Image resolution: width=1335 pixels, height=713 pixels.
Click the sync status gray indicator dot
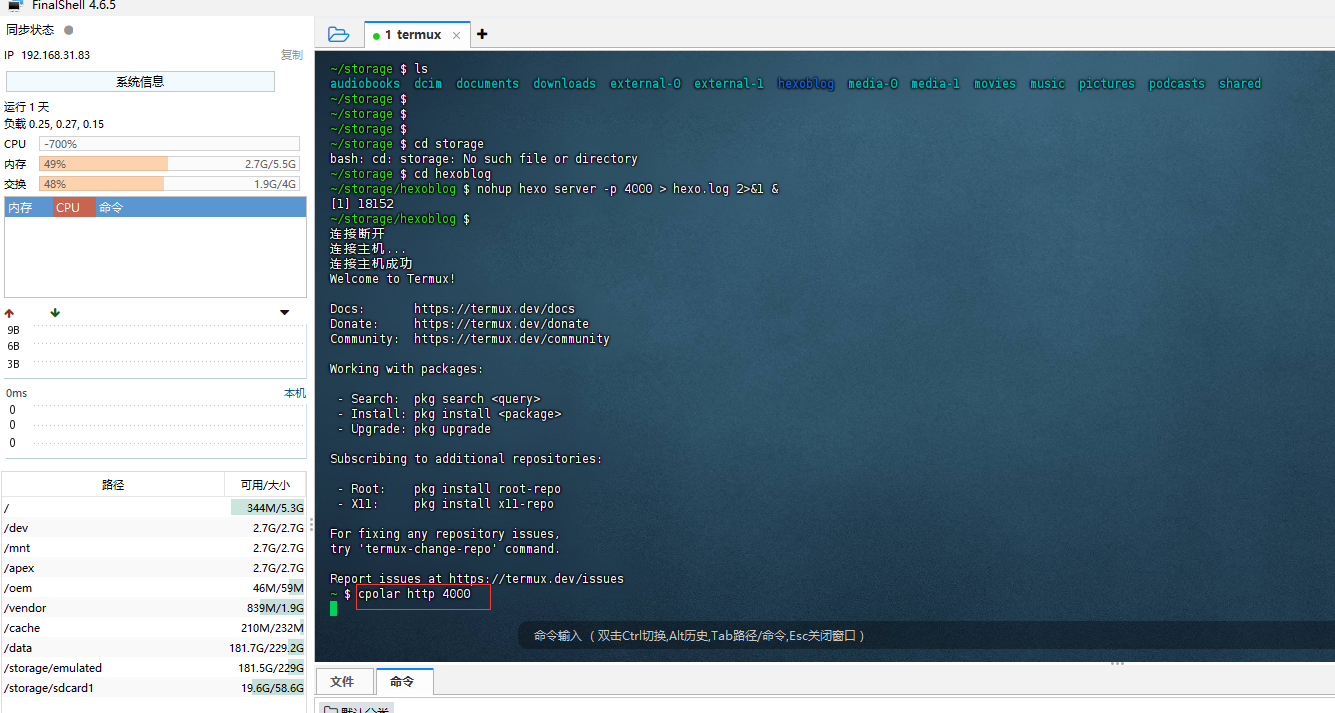[68, 30]
